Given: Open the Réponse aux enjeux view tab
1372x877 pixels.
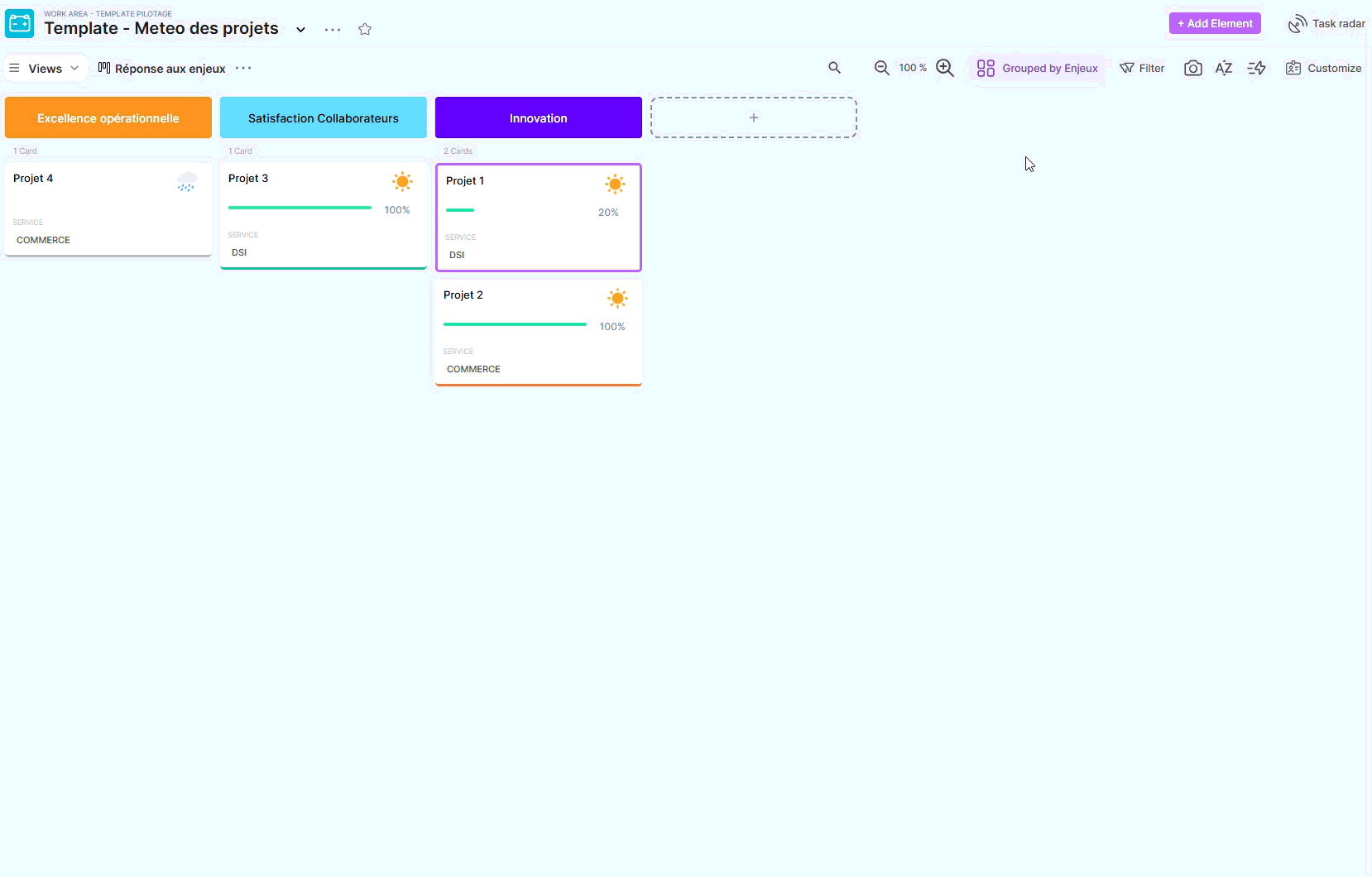Looking at the screenshot, I should point(162,68).
